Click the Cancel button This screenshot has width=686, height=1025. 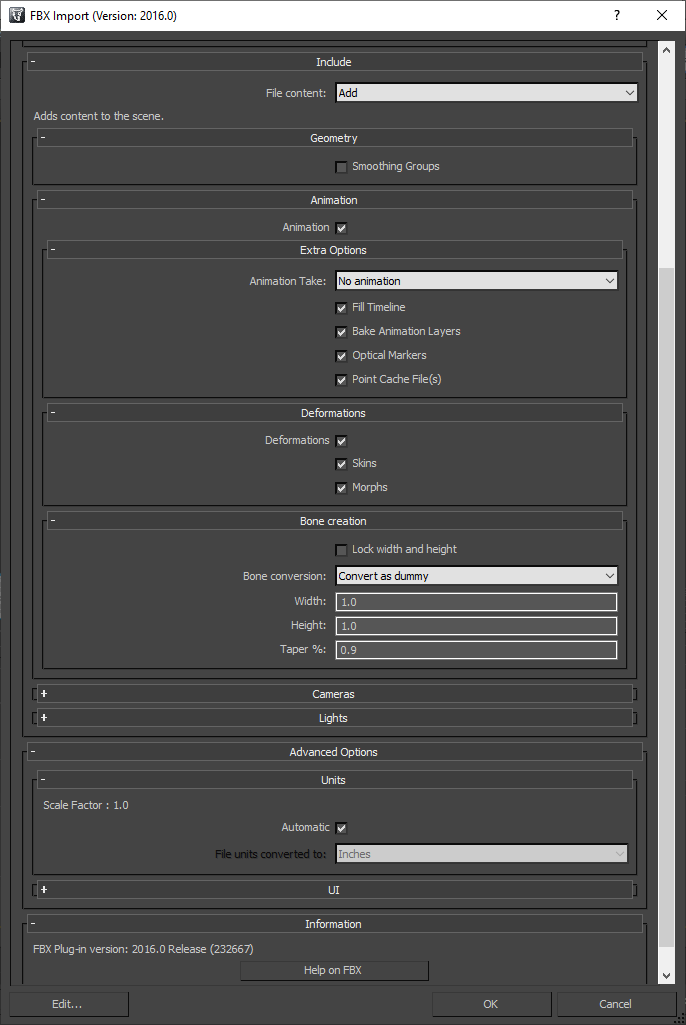pos(616,1004)
